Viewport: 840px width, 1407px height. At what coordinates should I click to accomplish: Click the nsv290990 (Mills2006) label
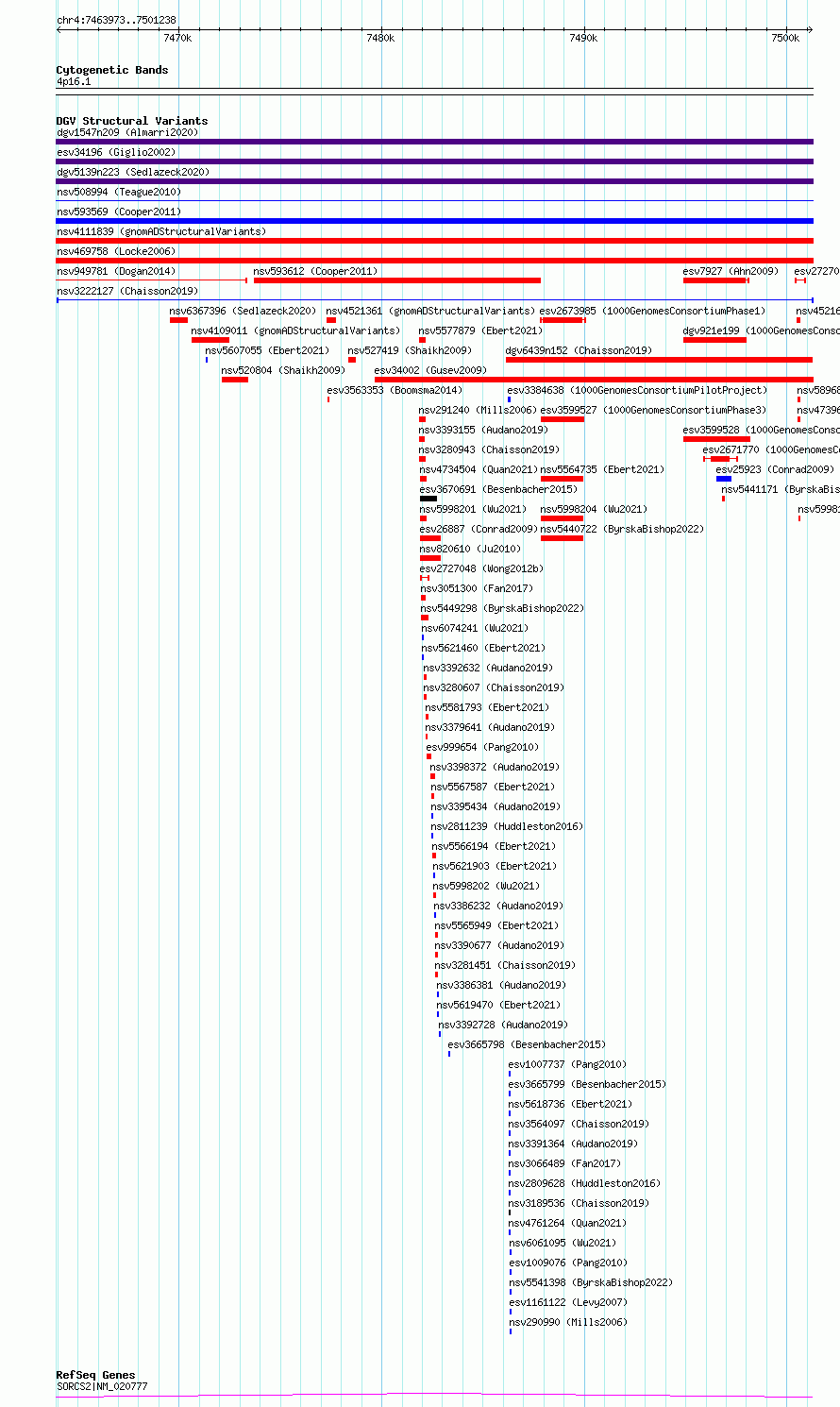568,1322
